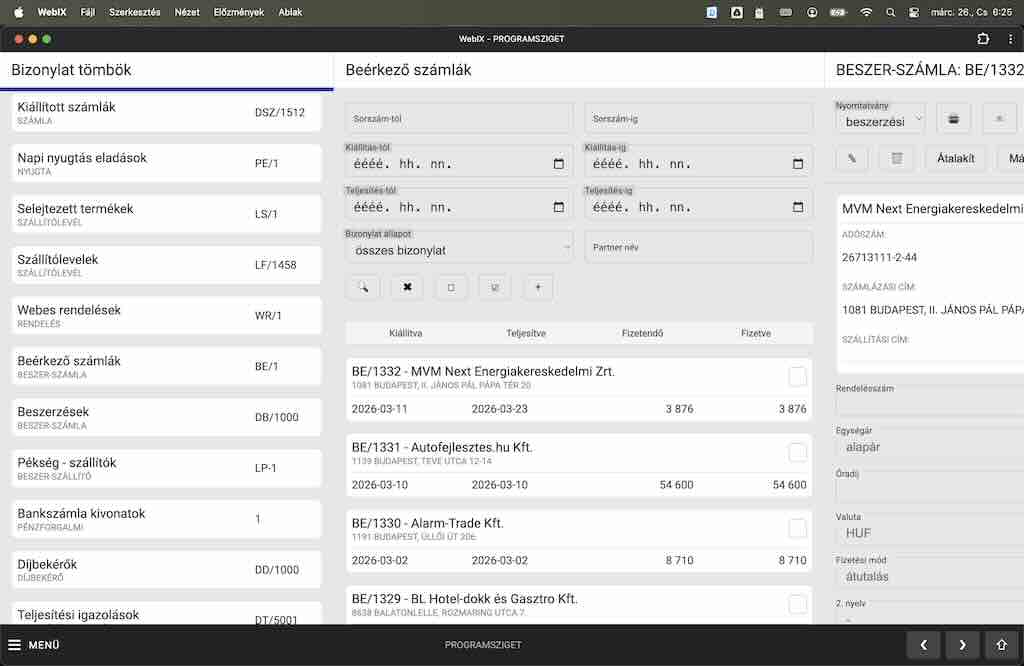Click the printer icon button
This screenshot has width=1024, height=666.
953,119
